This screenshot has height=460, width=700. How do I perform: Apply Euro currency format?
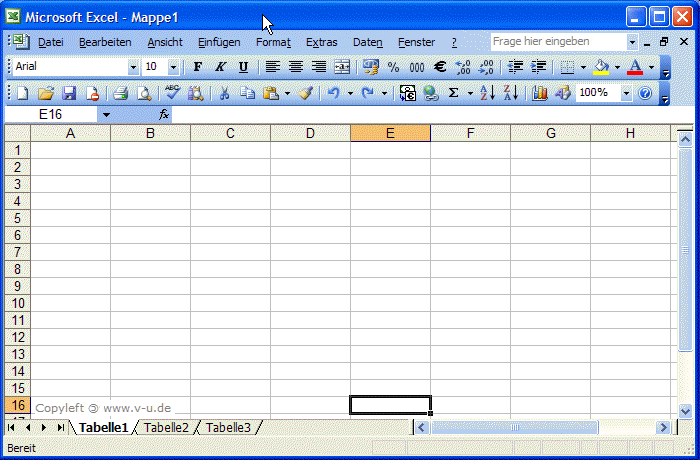(x=440, y=67)
